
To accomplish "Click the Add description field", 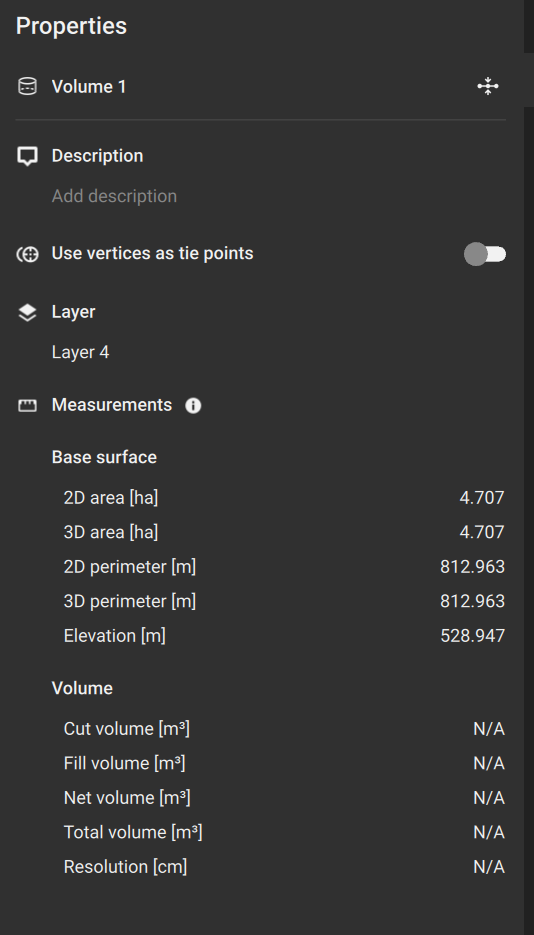I will 114,196.
